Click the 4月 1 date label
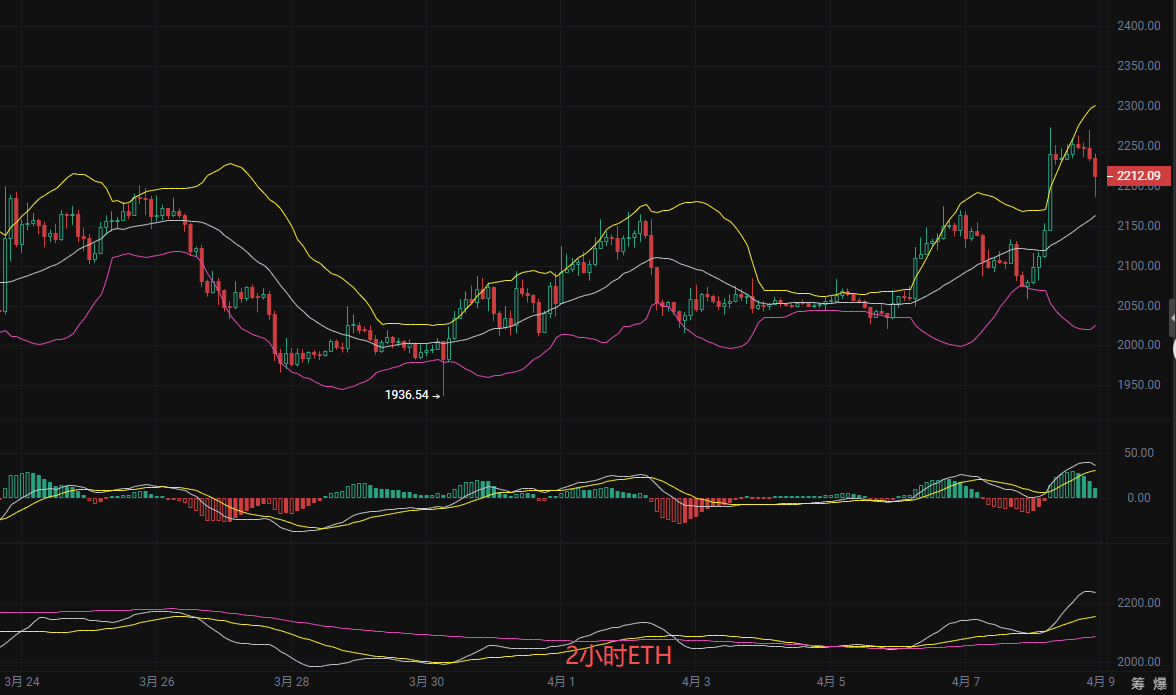This screenshot has height=695, width=1176. pos(561,682)
